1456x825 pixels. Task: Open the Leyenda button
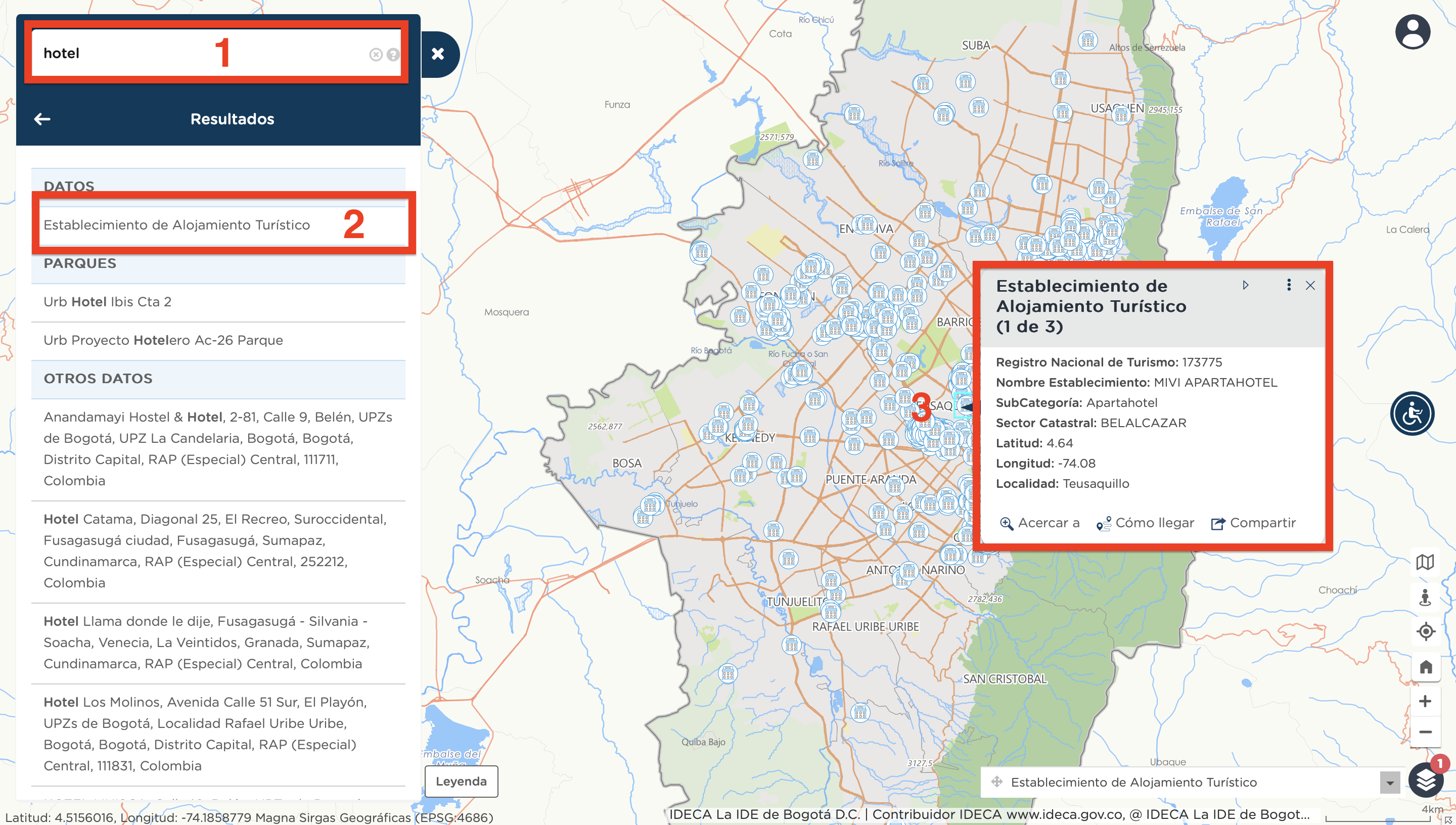[x=461, y=782]
